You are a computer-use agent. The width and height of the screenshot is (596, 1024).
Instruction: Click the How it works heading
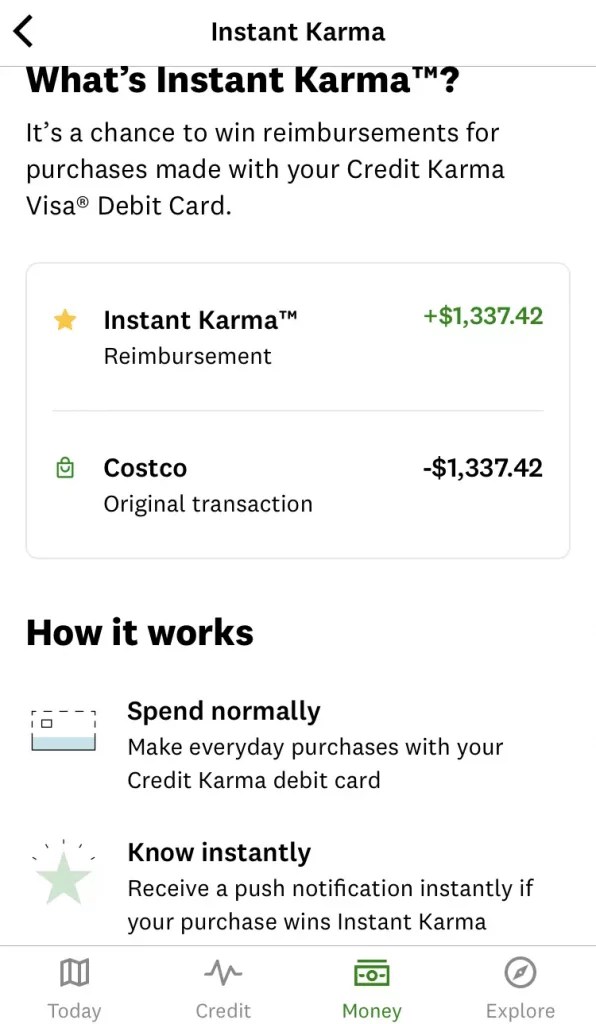139,632
